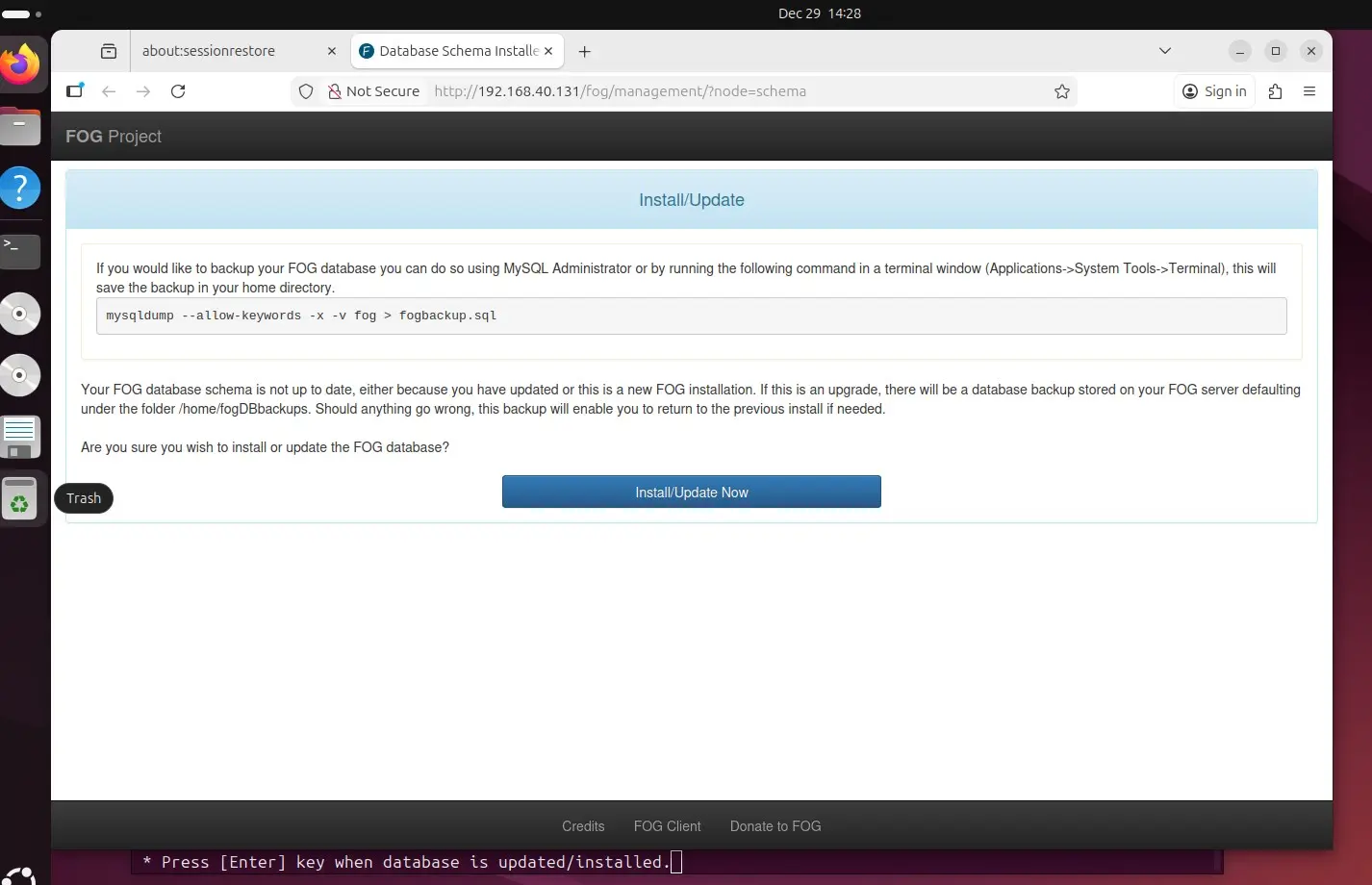Open the Trash icon in the dock
The image size is (1372, 885).
[20, 498]
